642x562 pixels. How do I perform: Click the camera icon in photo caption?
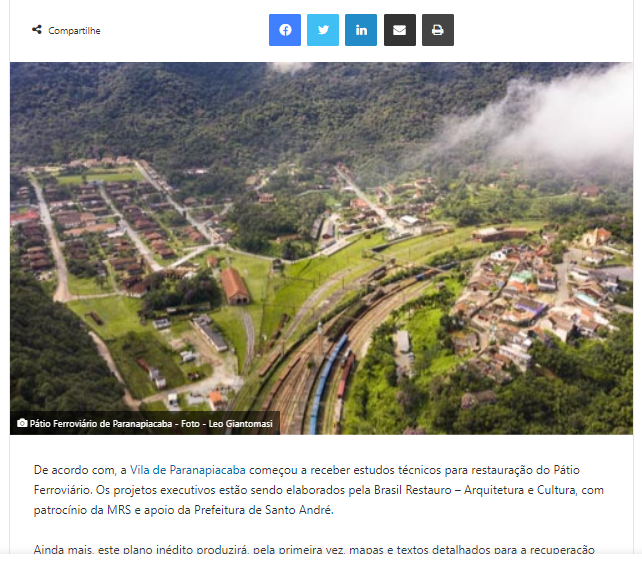22,423
